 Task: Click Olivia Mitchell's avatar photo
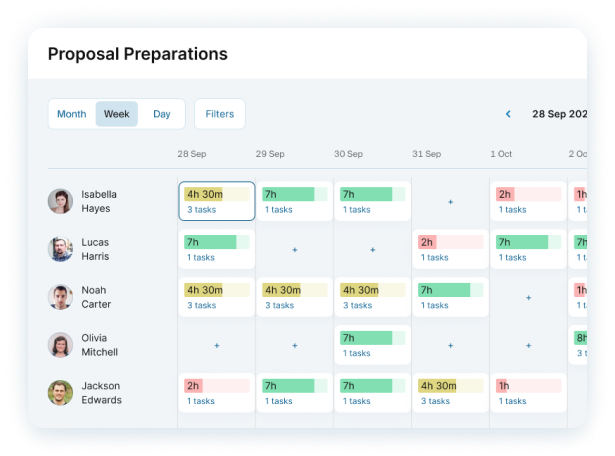pyautogui.click(x=60, y=345)
